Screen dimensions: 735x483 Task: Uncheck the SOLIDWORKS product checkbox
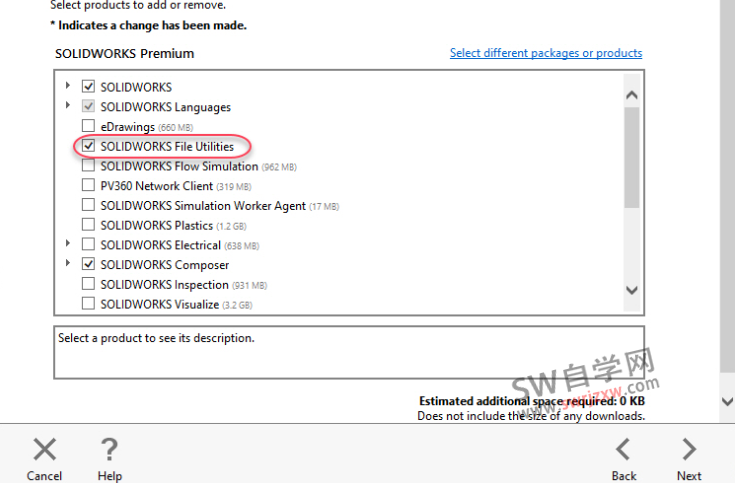pyautogui.click(x=88, y=86)
